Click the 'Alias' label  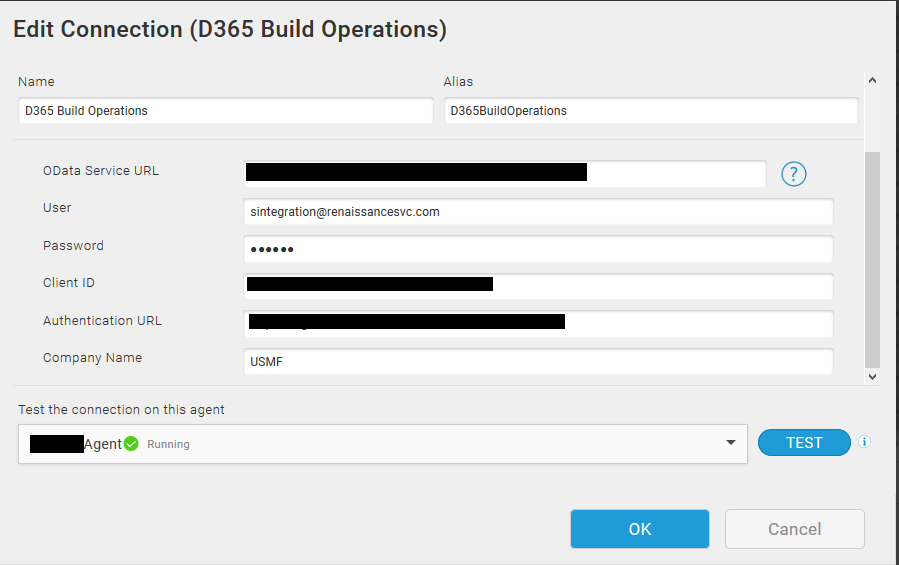[x=458, y=81]
